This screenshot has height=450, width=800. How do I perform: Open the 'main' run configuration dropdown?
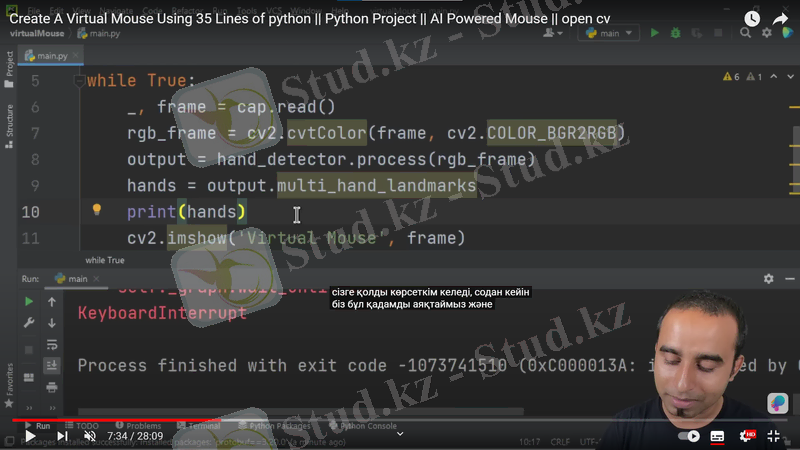pos(608,33)
